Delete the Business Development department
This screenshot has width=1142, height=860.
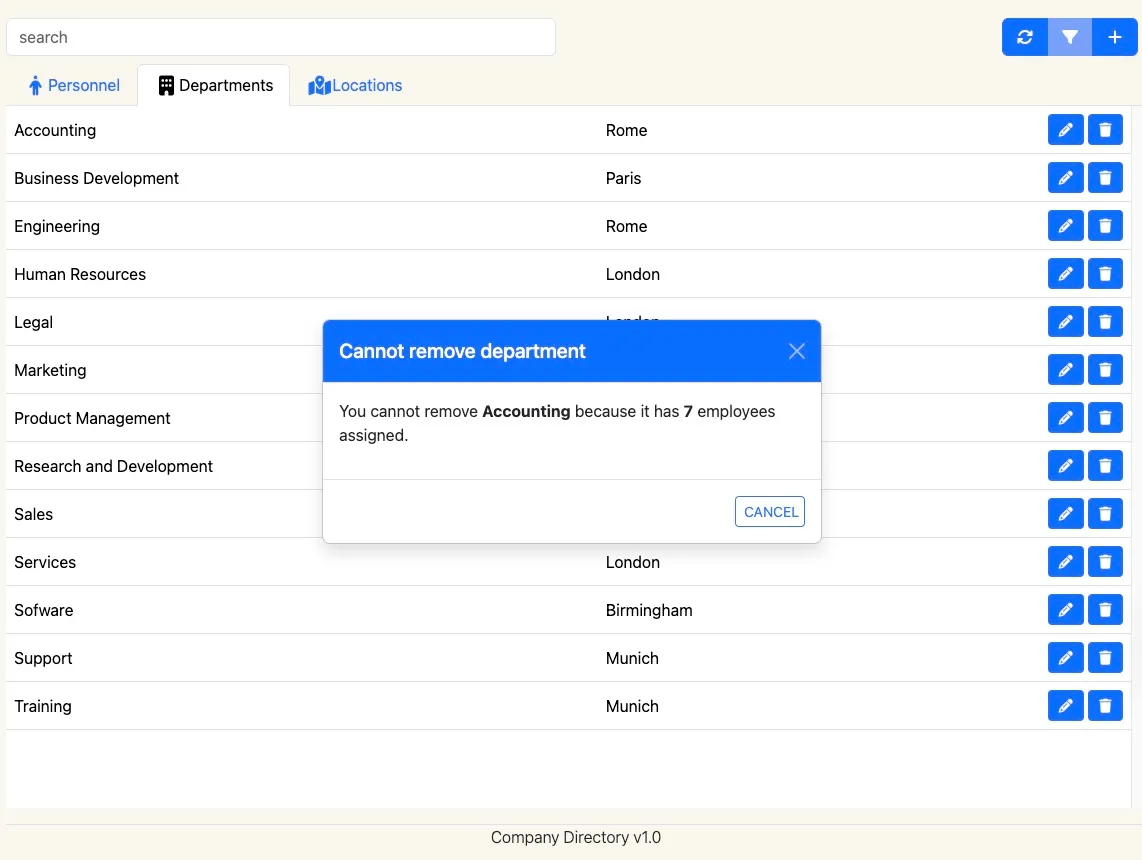tap(1105, 178)
